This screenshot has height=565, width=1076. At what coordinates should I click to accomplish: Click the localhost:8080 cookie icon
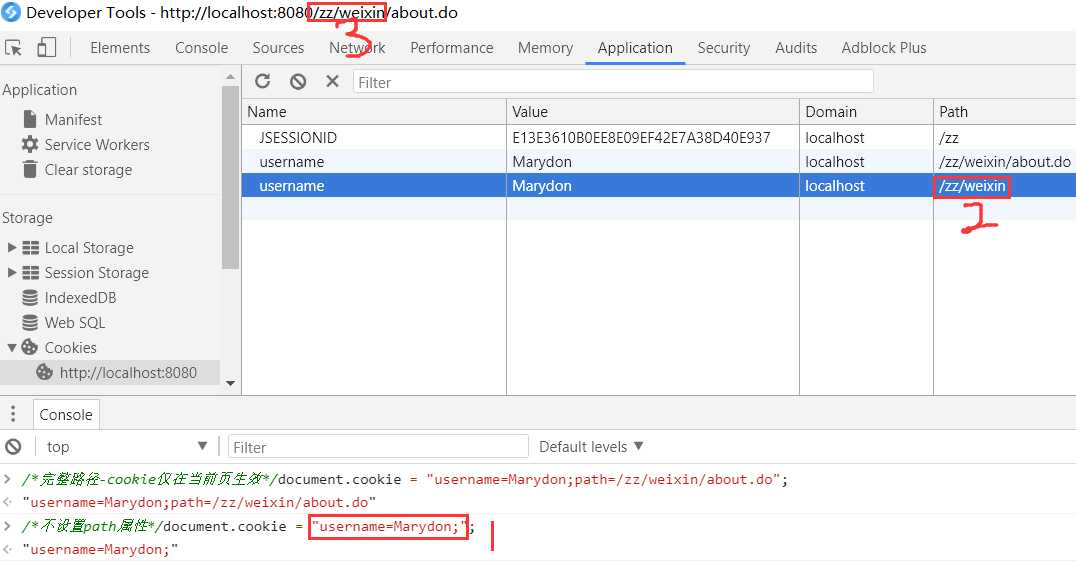point(44,372)
